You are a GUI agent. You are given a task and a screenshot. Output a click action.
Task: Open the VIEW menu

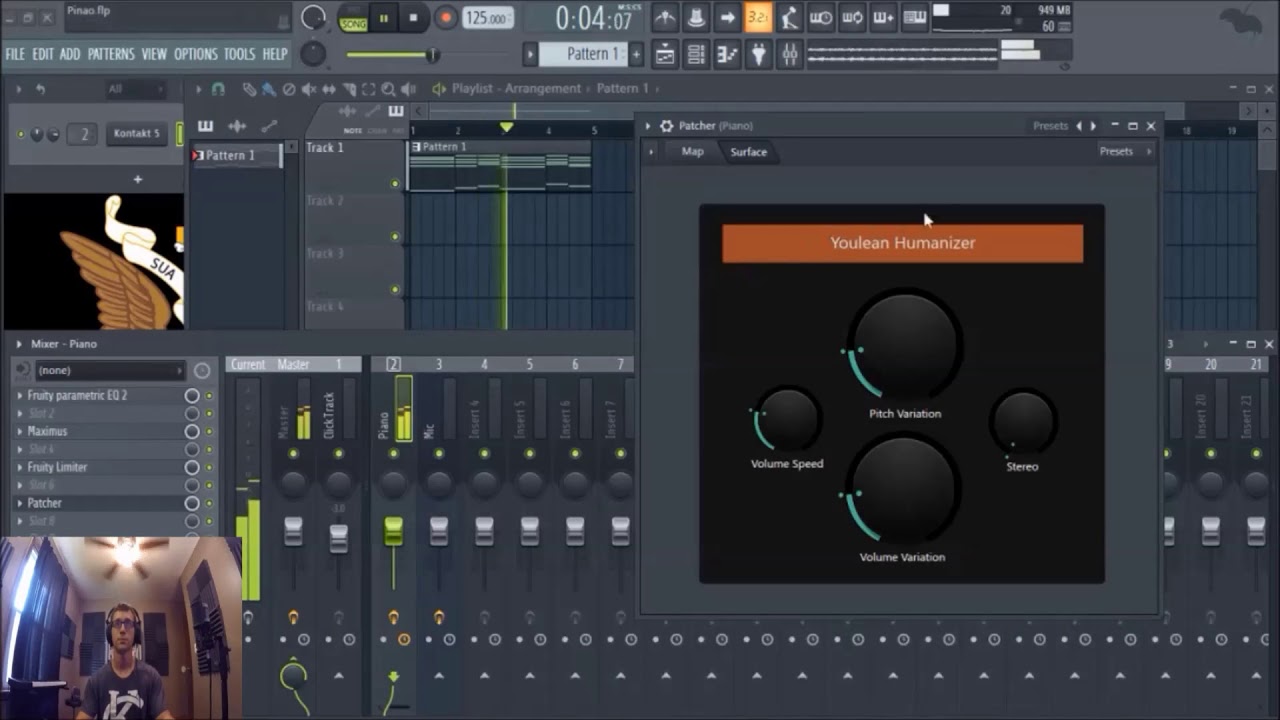154,54
